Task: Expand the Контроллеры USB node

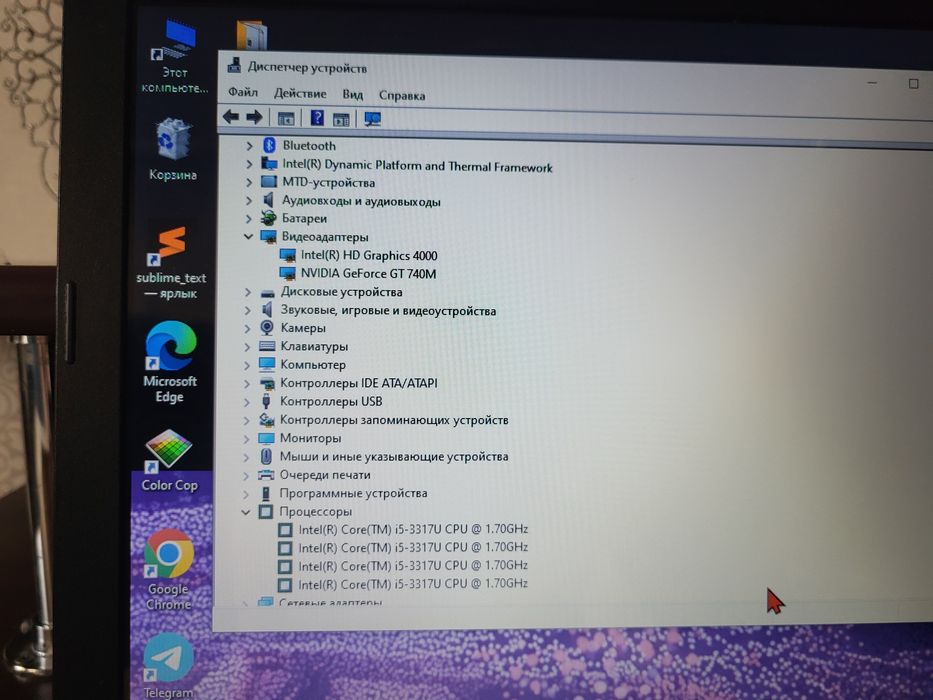Action: 247,402
